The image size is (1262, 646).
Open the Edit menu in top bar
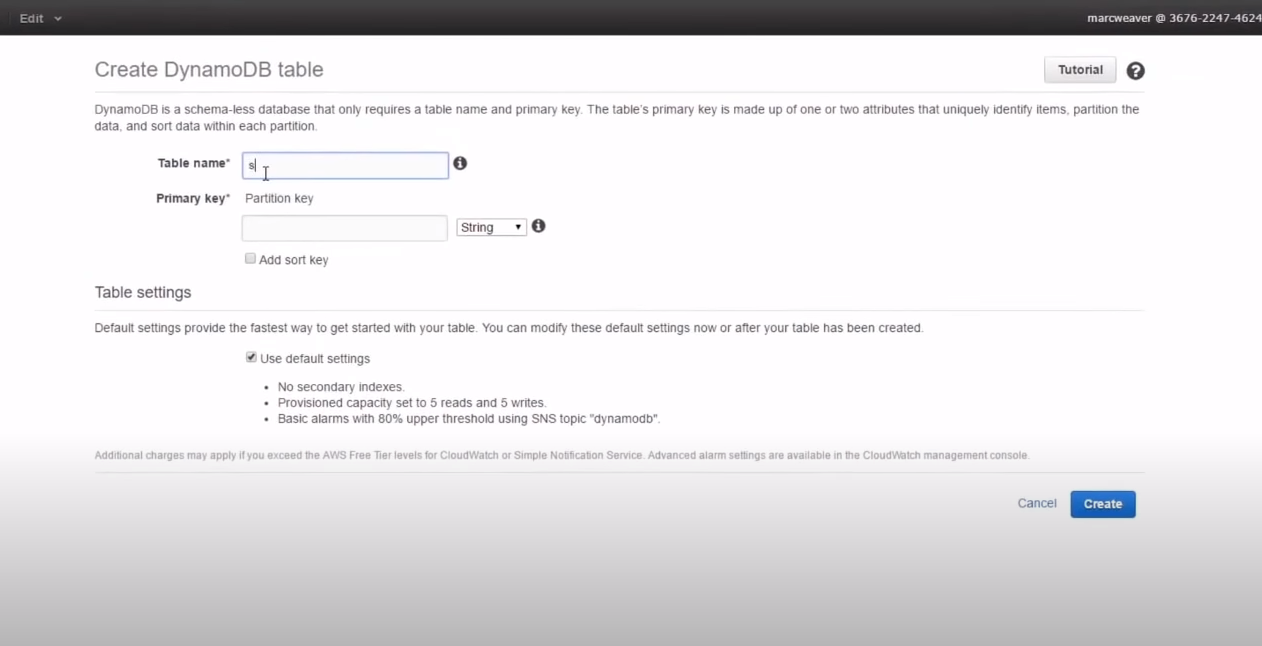coord(40,18)
